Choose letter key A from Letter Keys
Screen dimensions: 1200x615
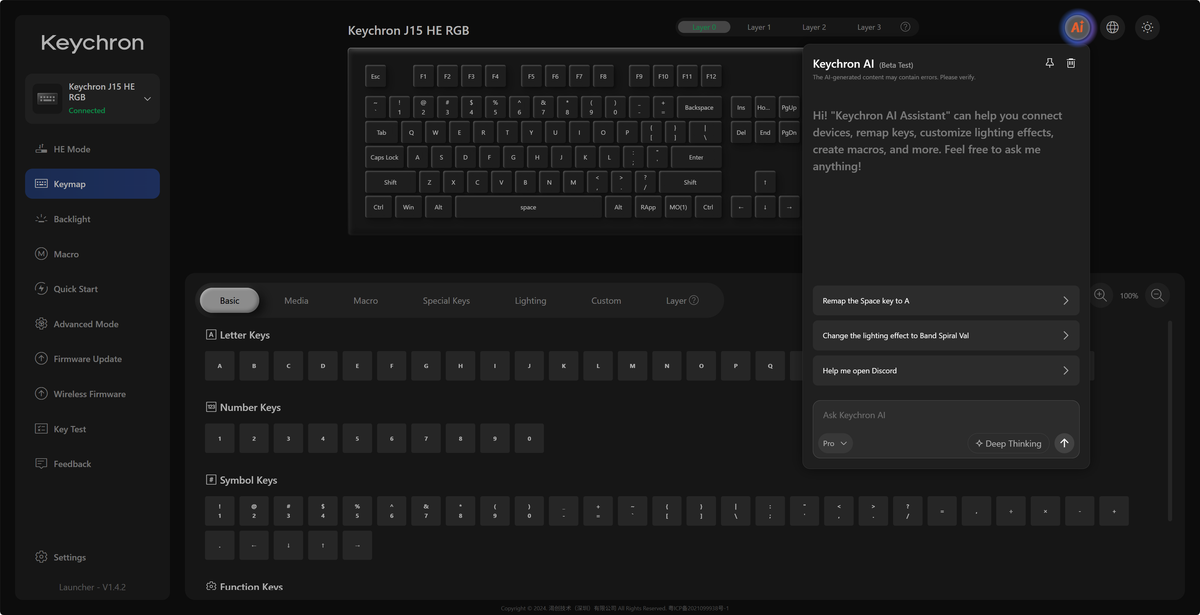[x=219, y=366]
